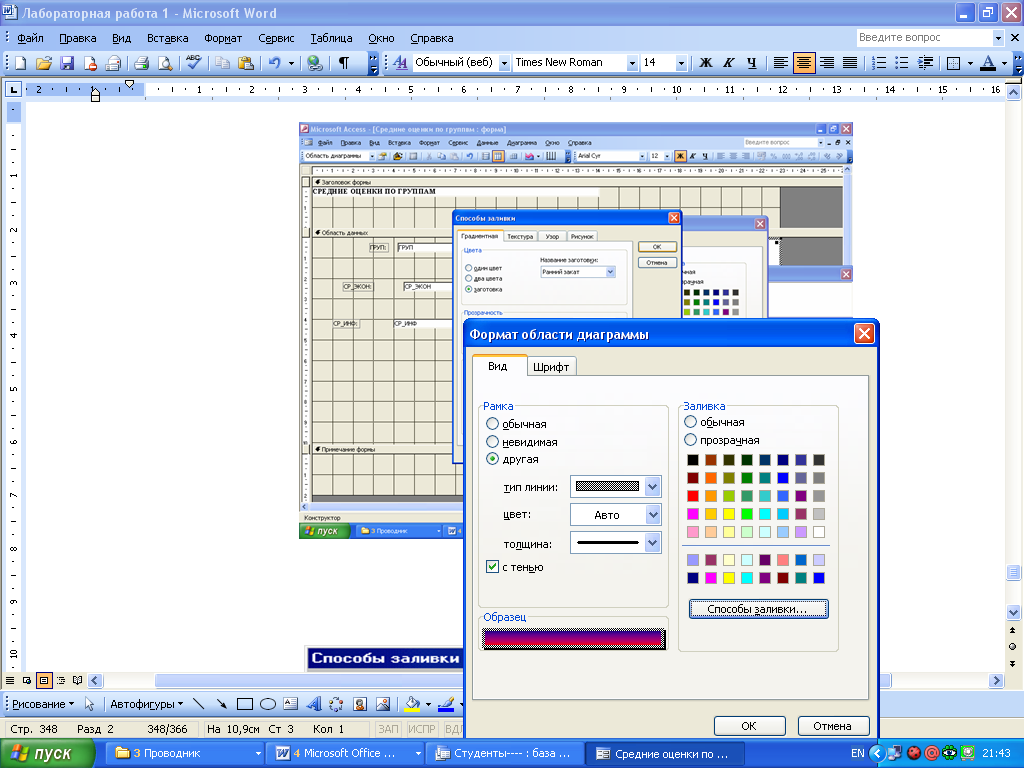Open the Styles and Formatting pane
Screen dimensions: 1024x768
point(400,63)
